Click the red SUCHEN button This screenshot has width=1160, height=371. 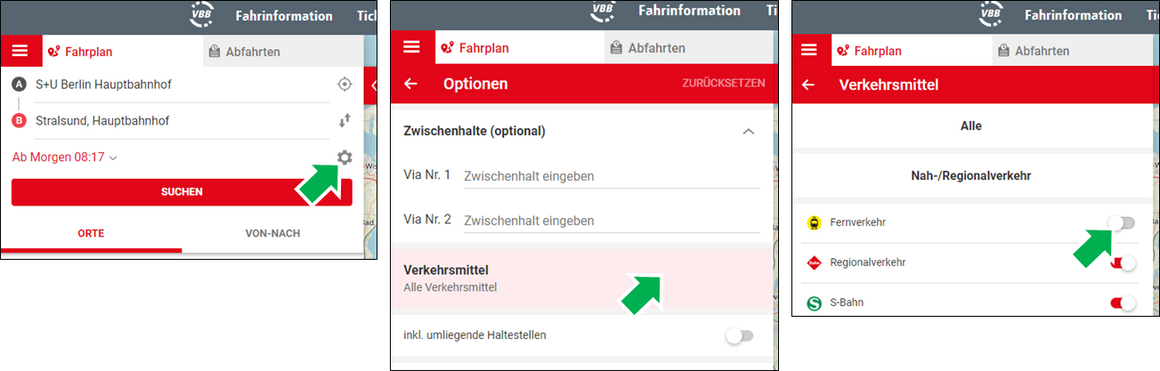pos(182,192)
